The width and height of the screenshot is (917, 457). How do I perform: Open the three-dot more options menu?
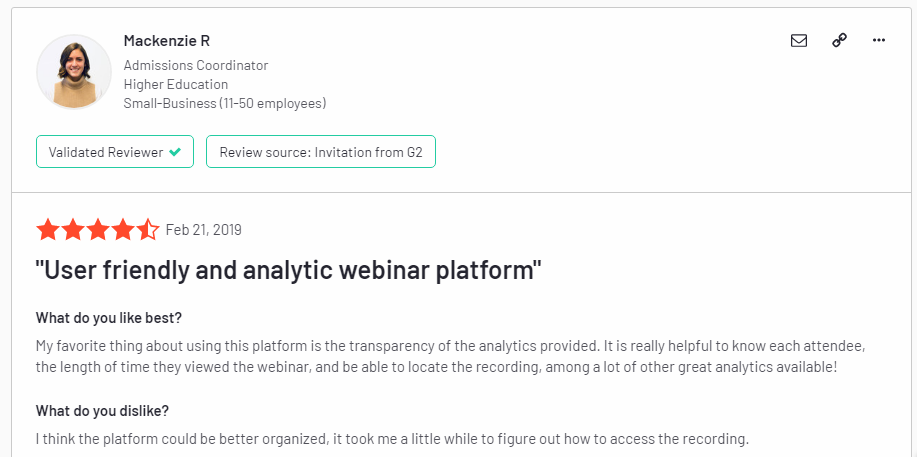coord(879,41)
